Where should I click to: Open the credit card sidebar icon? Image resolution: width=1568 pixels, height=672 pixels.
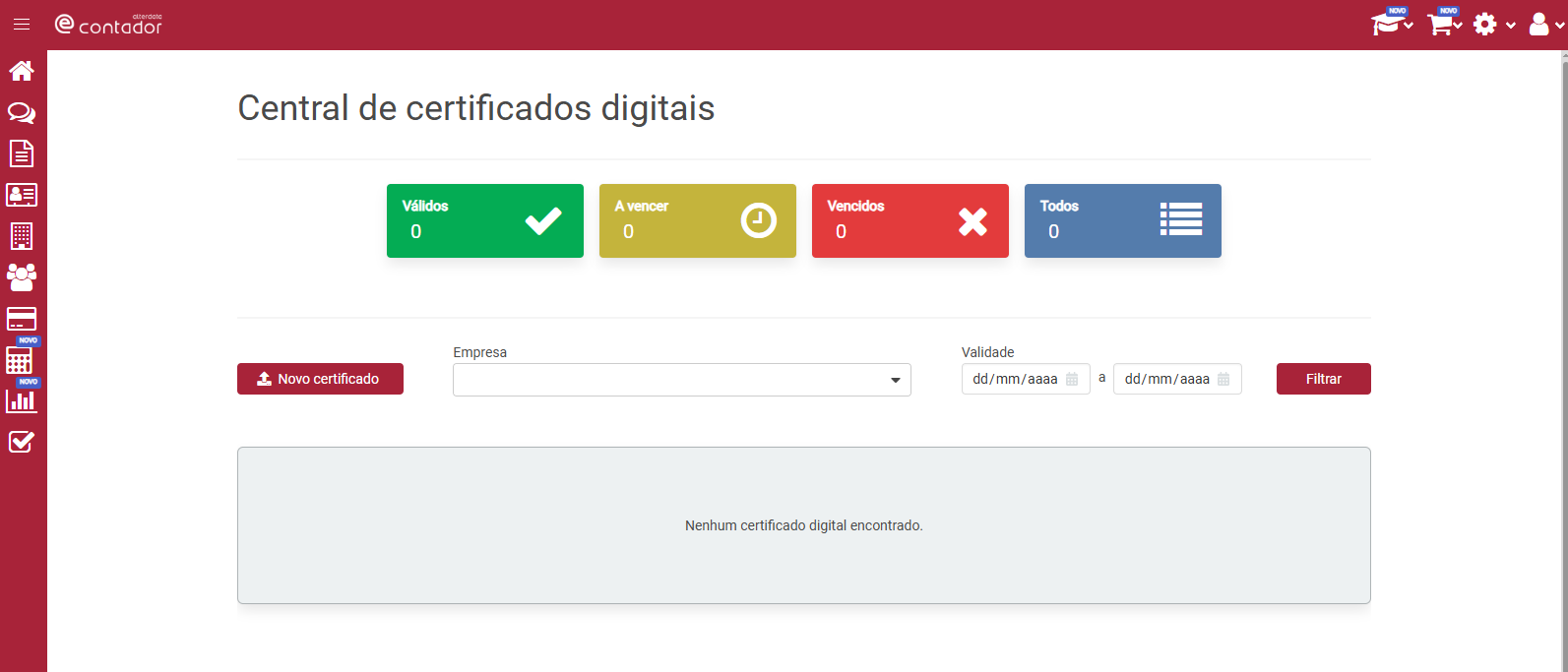click(22, 319)
